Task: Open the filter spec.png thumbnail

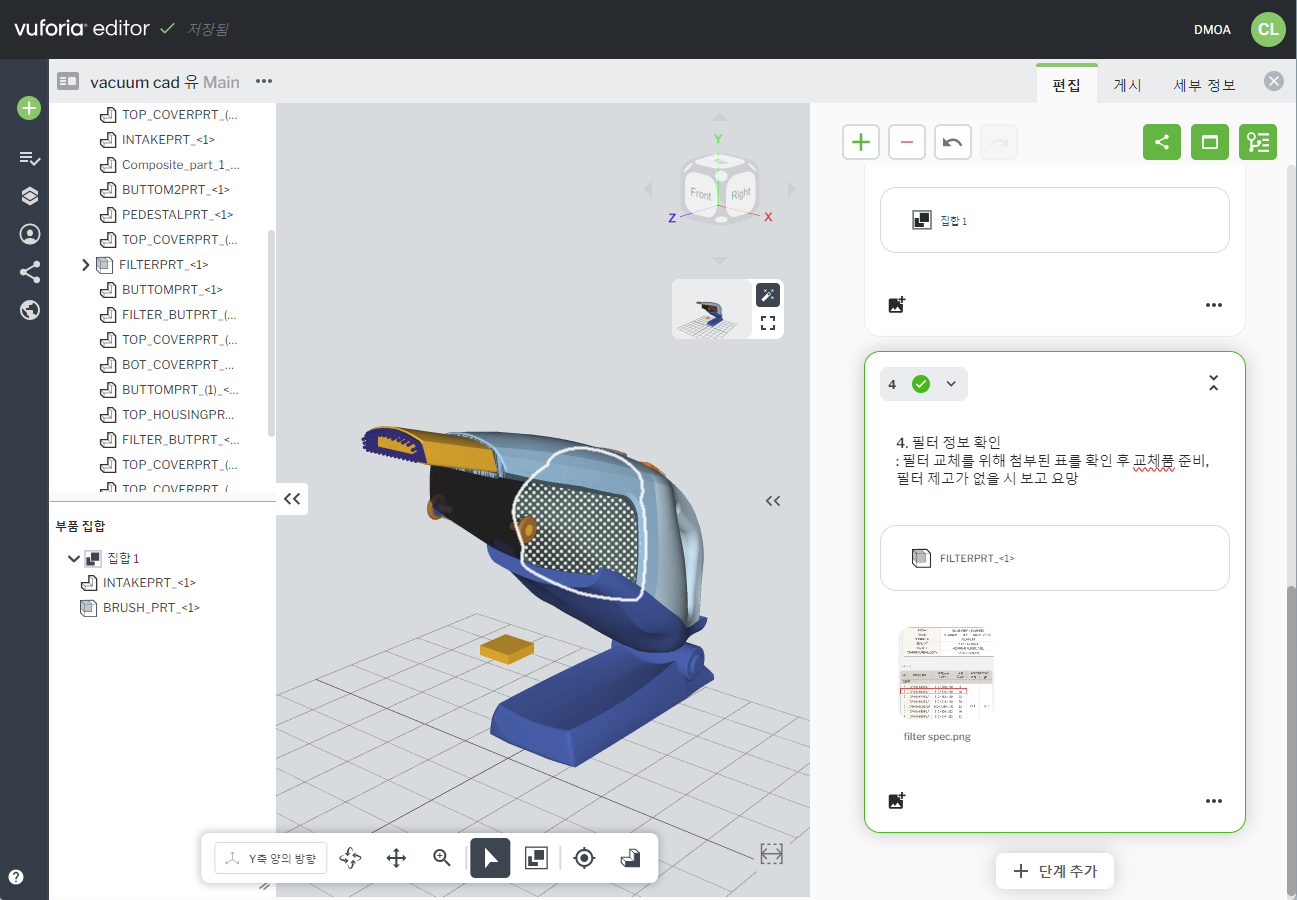Action: click(x=946, y=673)
